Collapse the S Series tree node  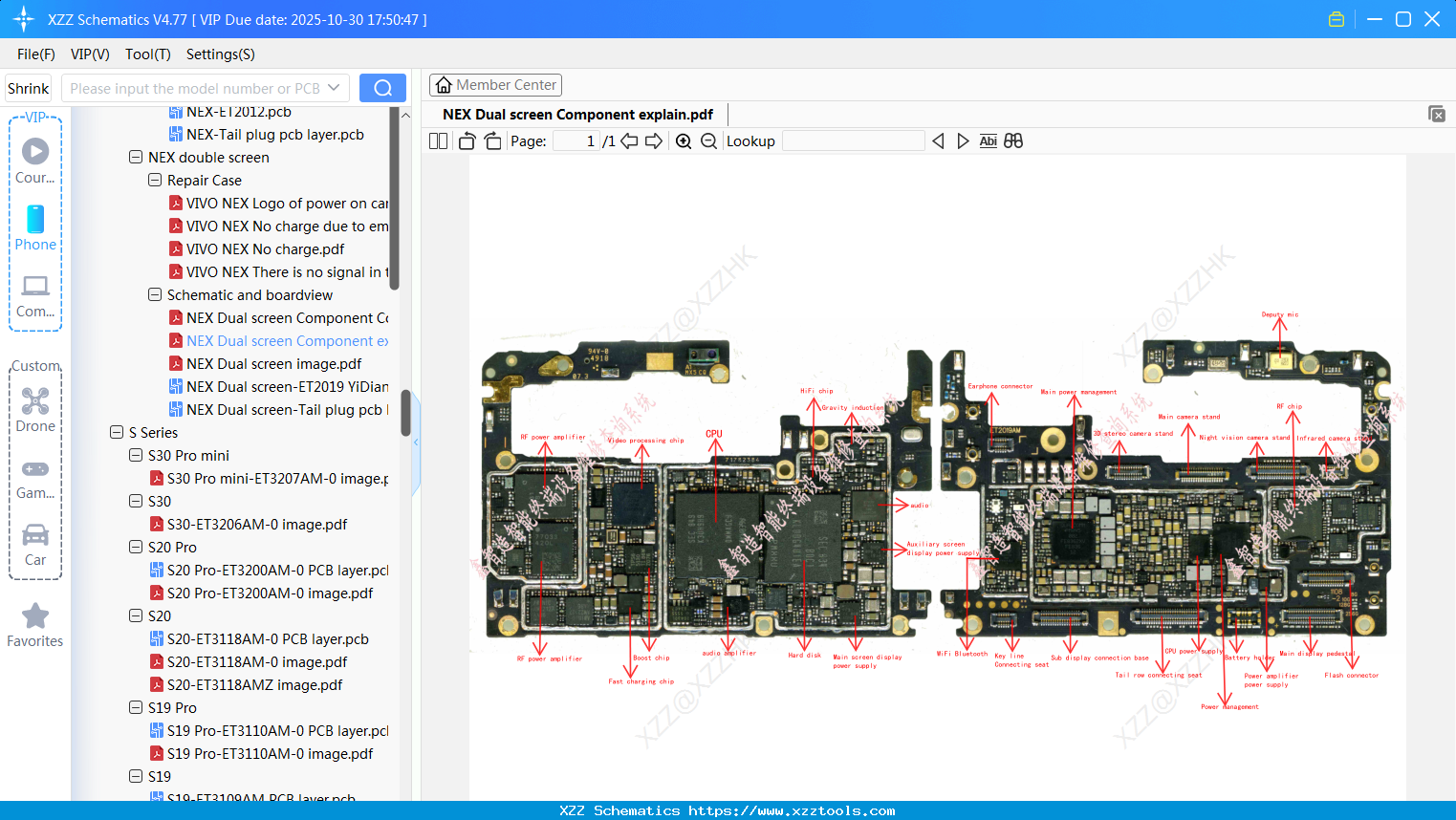tap(117, 433)
